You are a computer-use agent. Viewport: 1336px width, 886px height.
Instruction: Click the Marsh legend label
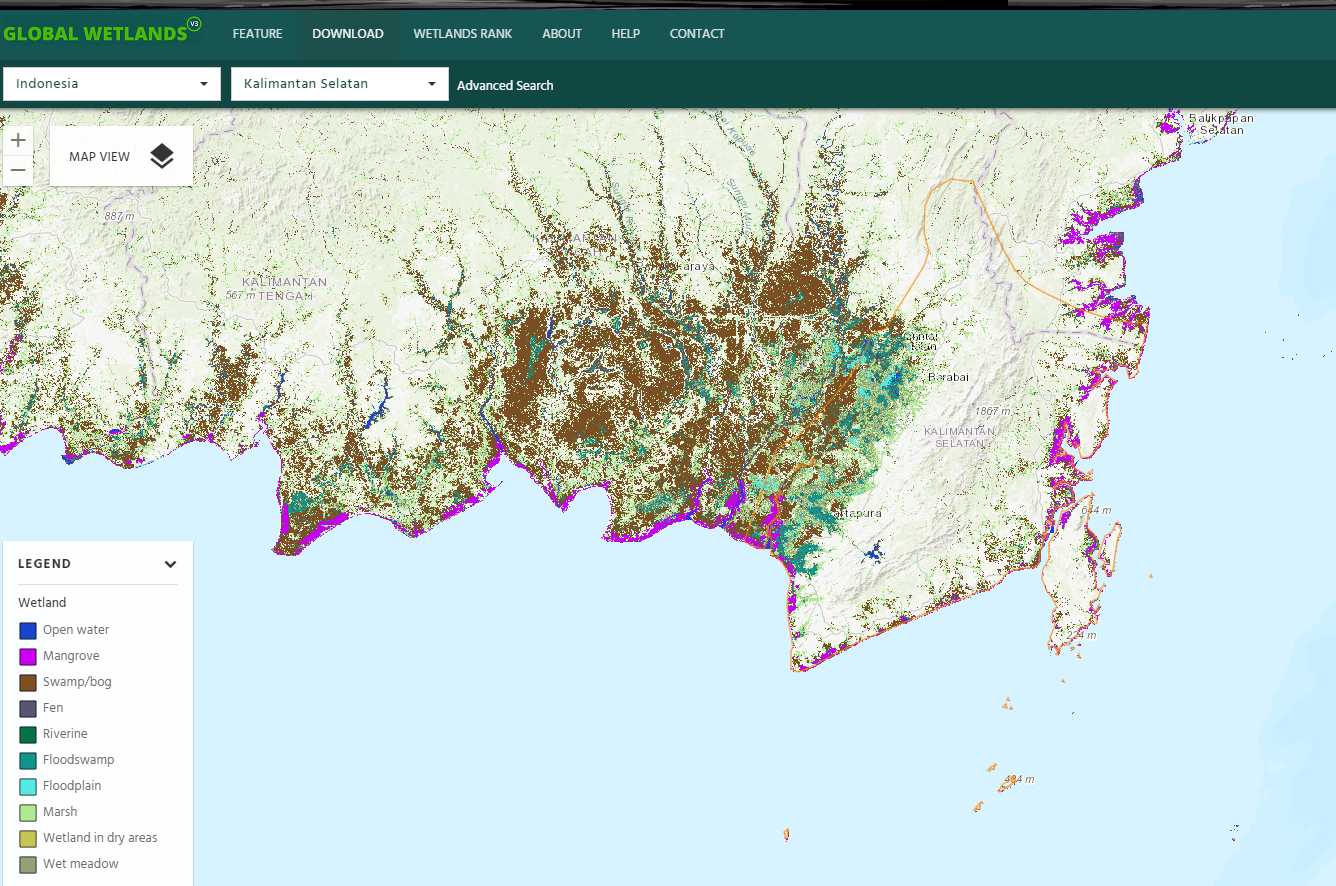pos(60,812)
